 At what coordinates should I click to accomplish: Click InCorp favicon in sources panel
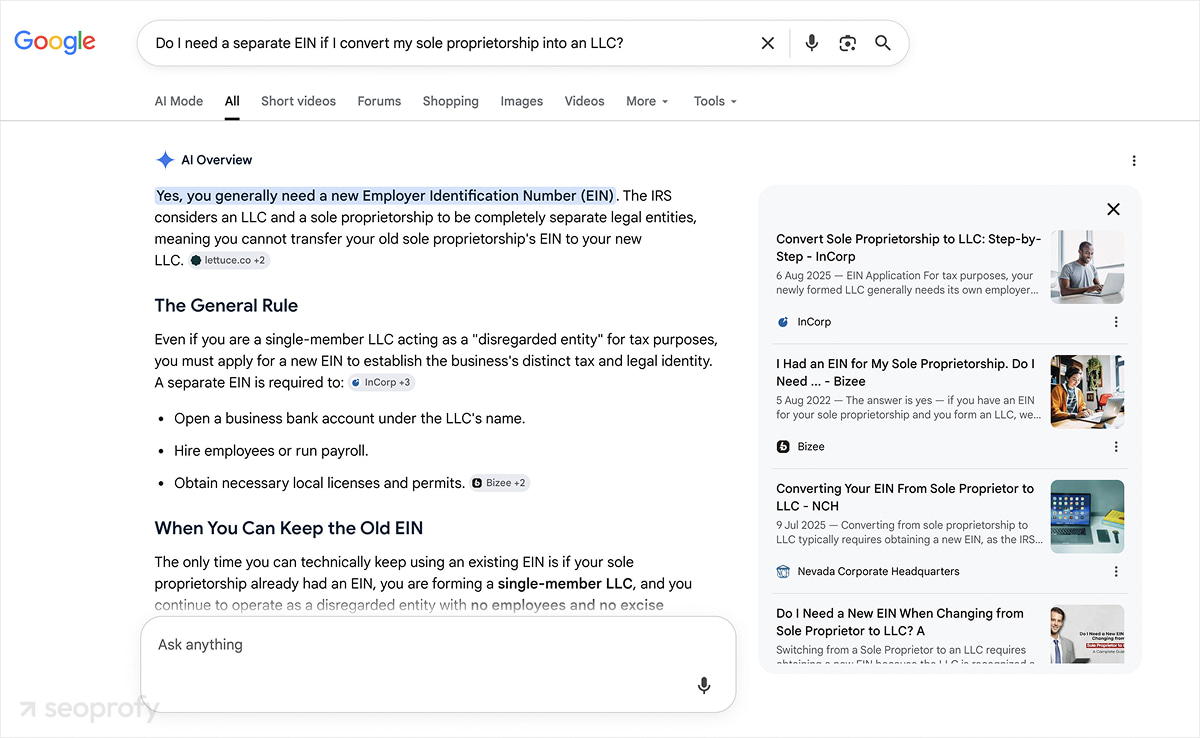[783, 322]
